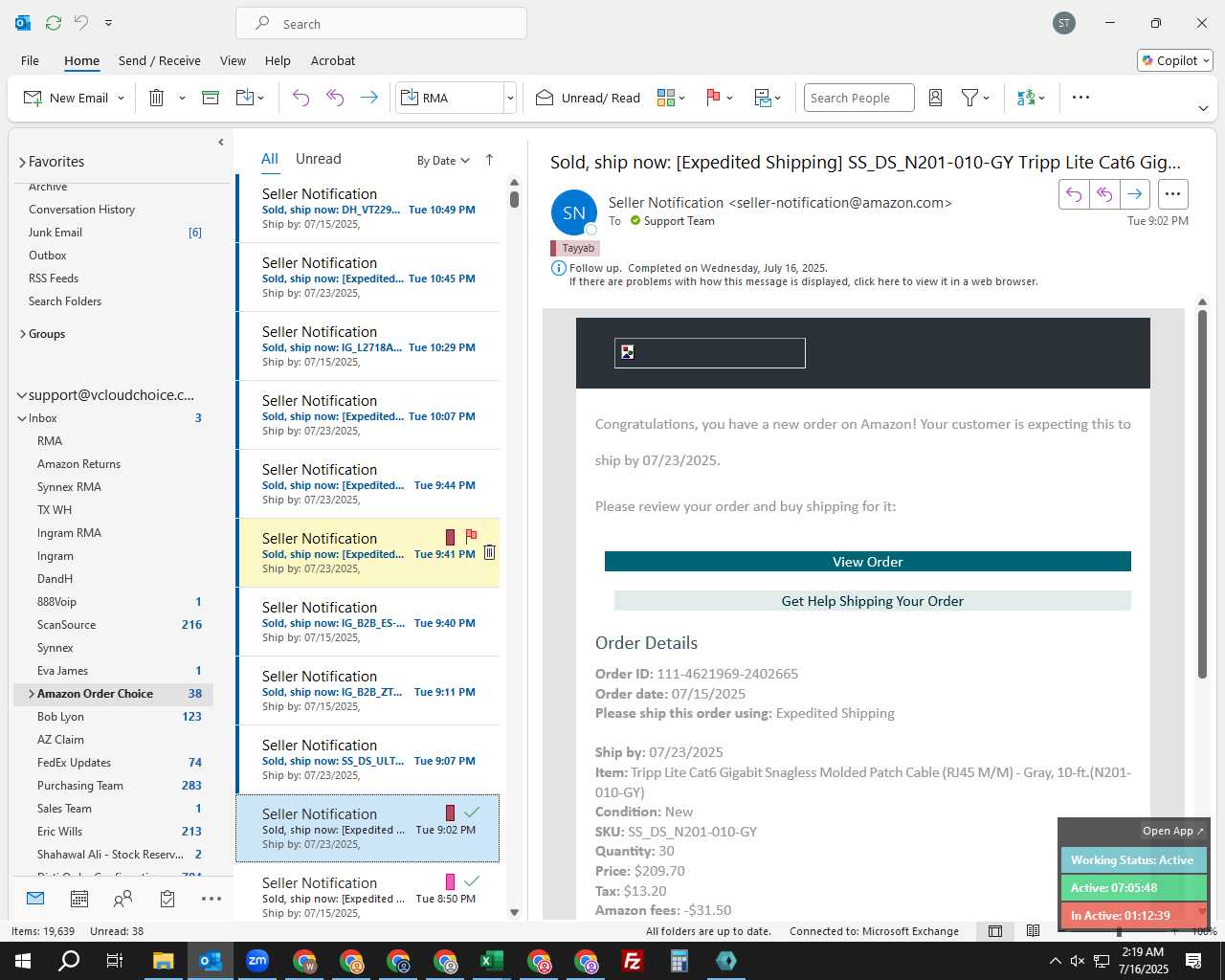
Task: Open the View tab
Action: click(x=233, y=60)
